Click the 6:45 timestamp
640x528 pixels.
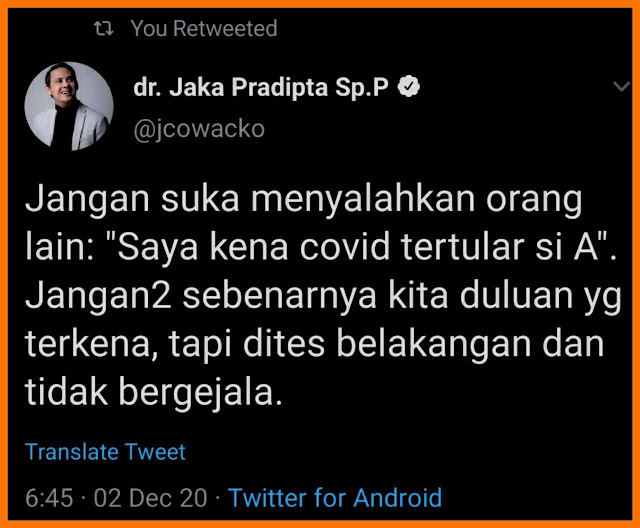point(49,498)
